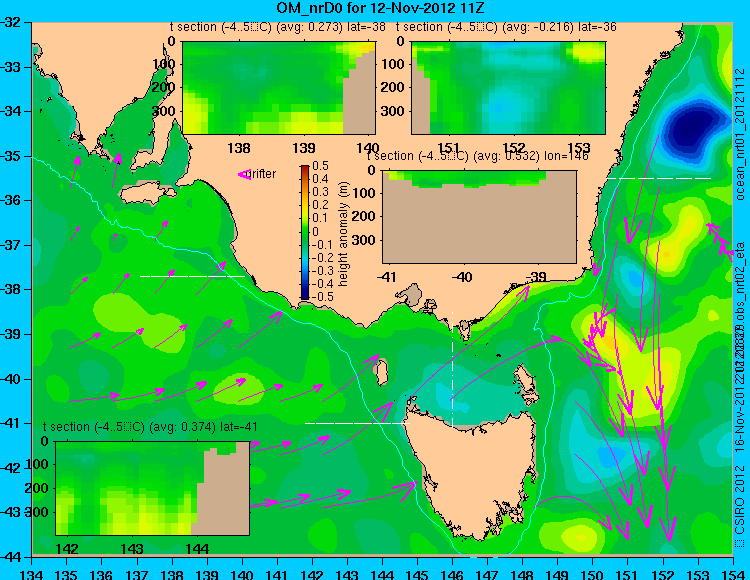This screenshot has height=580, width=750.
Task: Click latitude tick label -35
Action: click(10, 156)
